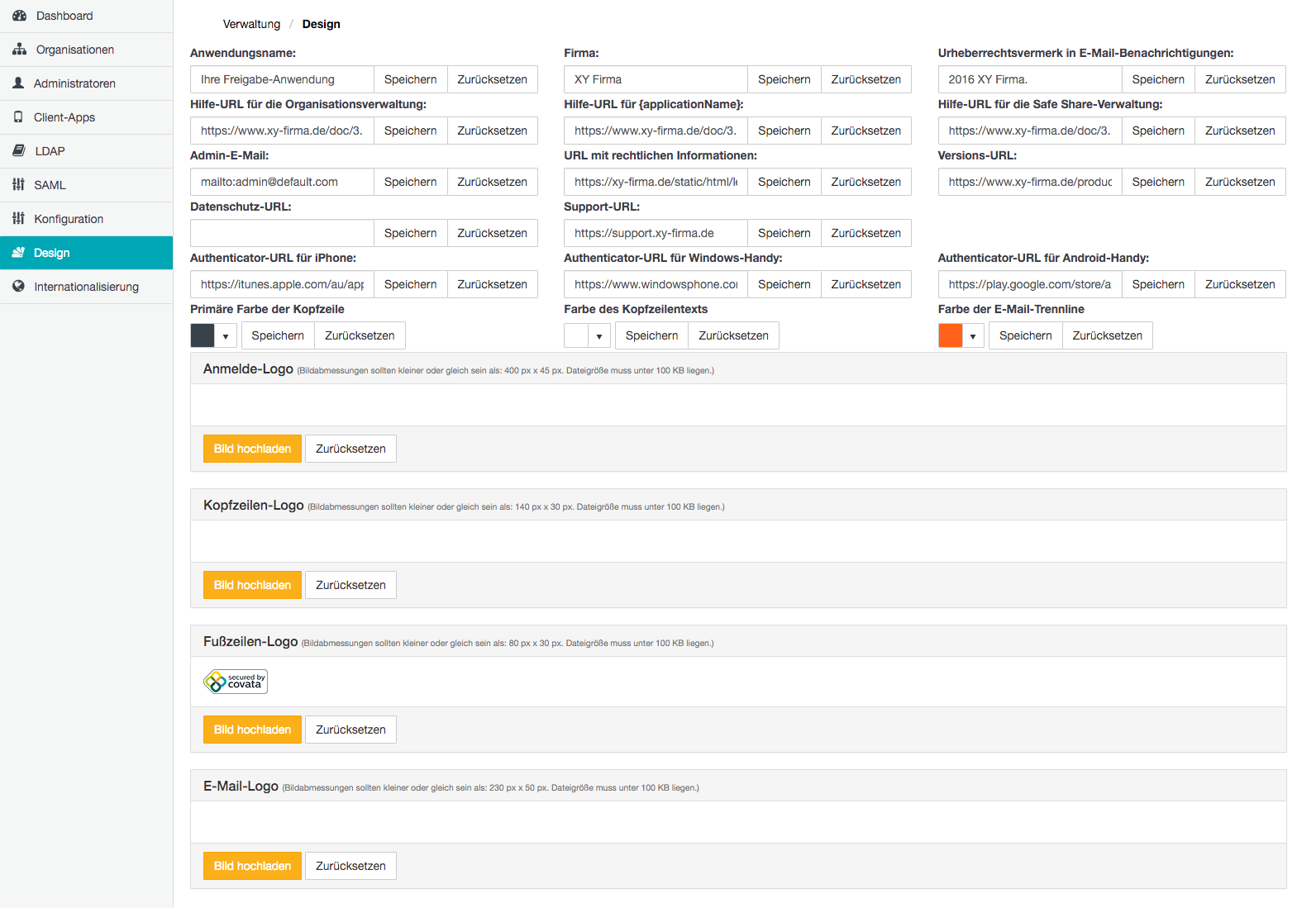Image resolution: width=1316 pixels, height=908 pixels.
Task: Open e-mail separator line color dropdown arrow
Action: pyautogui.click(x=973, y=335)
